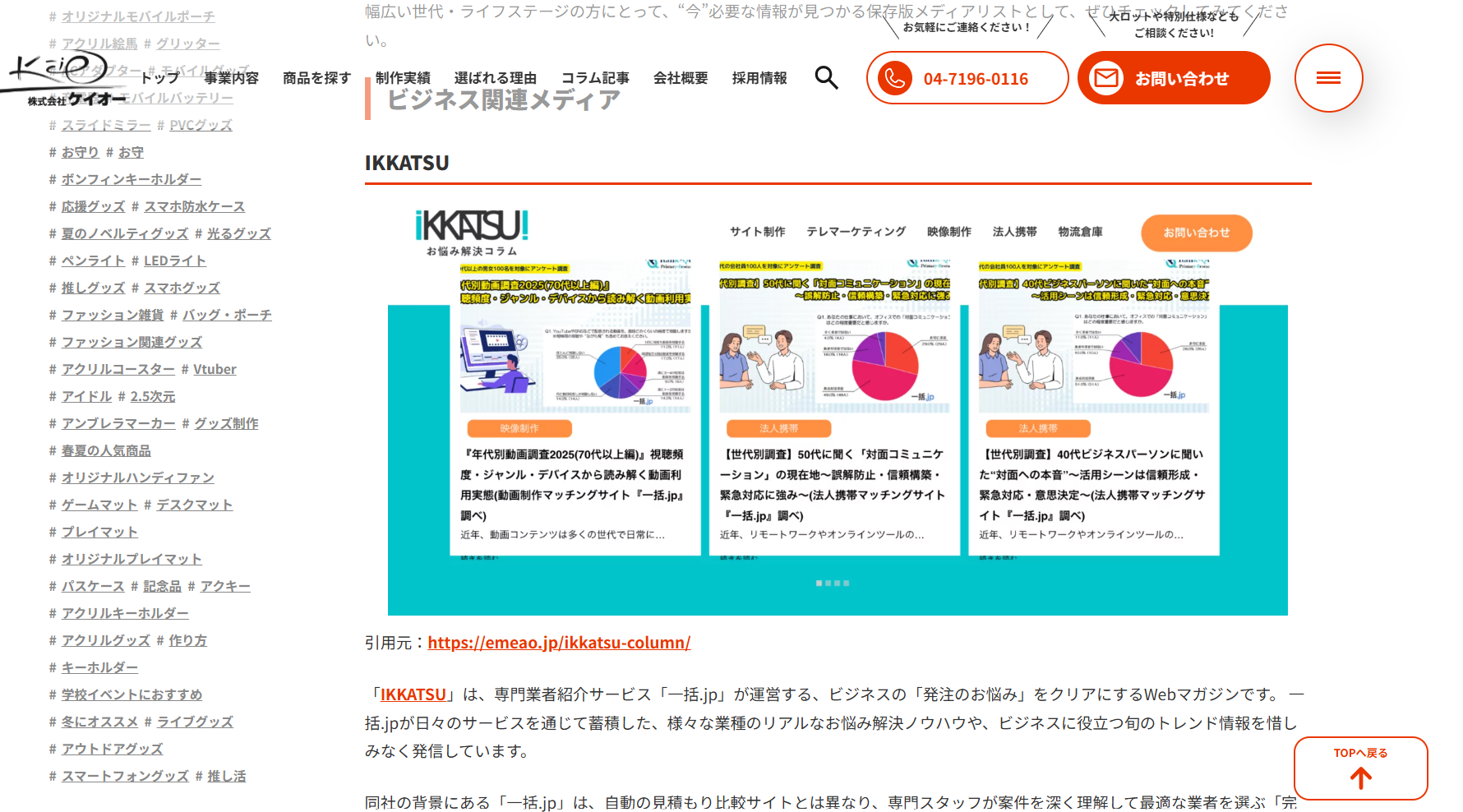Click the TOPへ戻る arrow button
The height and width of the screenshot is (812, 1463).
click(x=1360, y=768)
